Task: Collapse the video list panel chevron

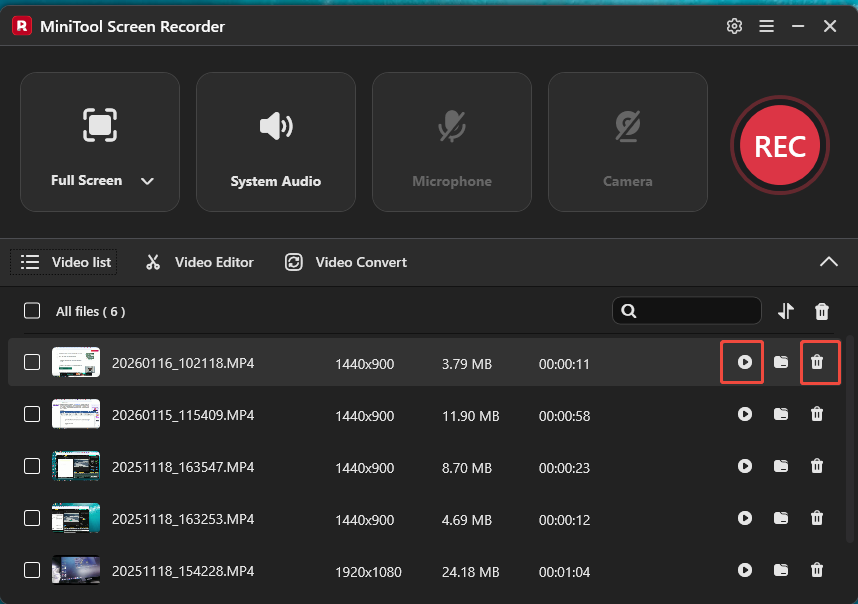Action: [829, 261]
